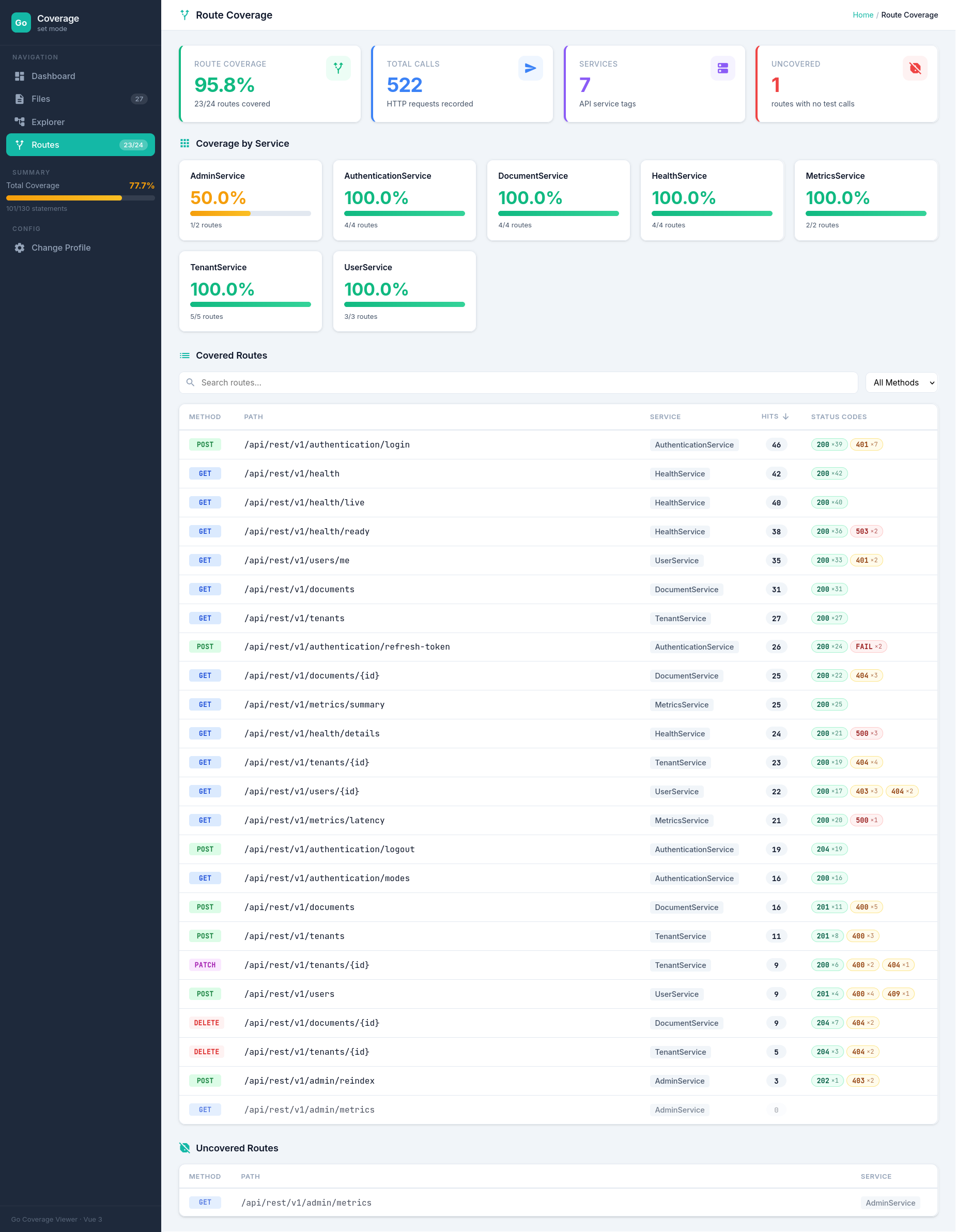Screen dimensions: 956x1232
Task: Click the Go Coverage logo icon
Action: [x=21, y=23]
